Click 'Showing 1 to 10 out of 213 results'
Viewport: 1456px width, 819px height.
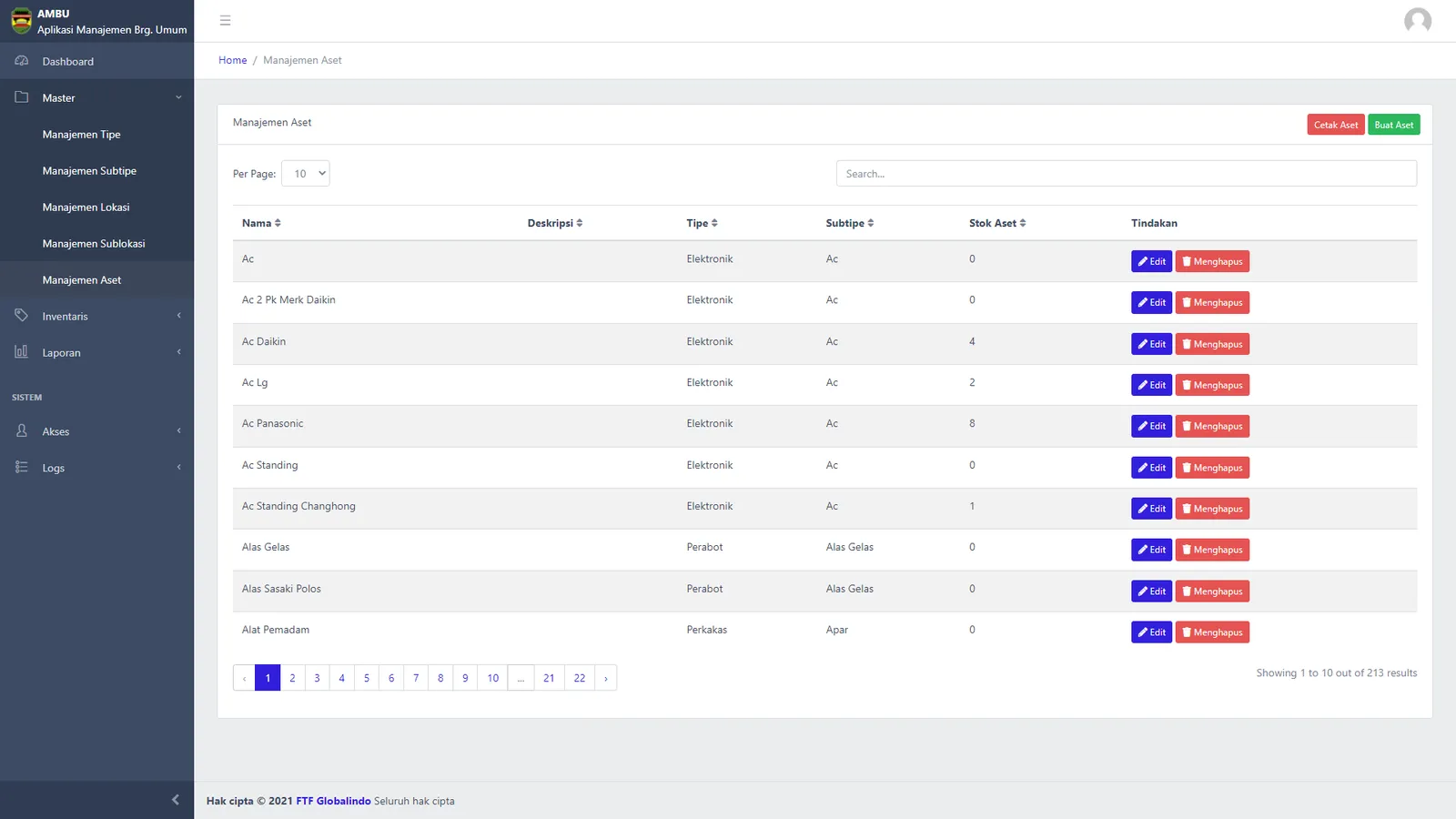tap(1337, 673)
